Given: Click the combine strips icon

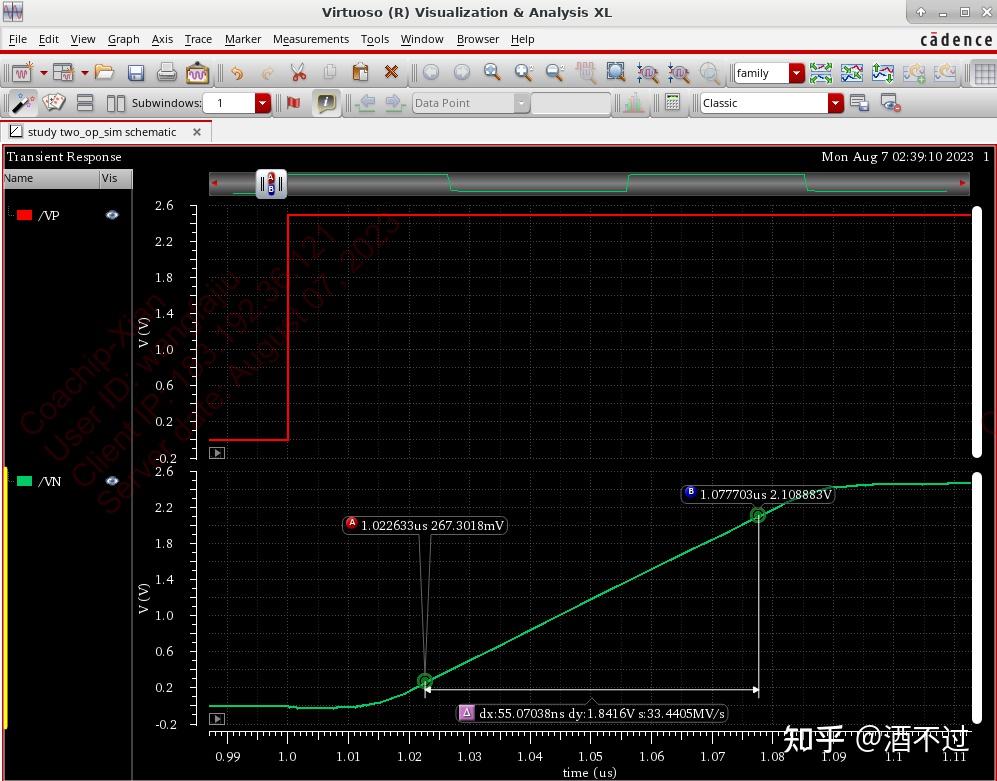Looking at the screenshot, I should [851, 73].
